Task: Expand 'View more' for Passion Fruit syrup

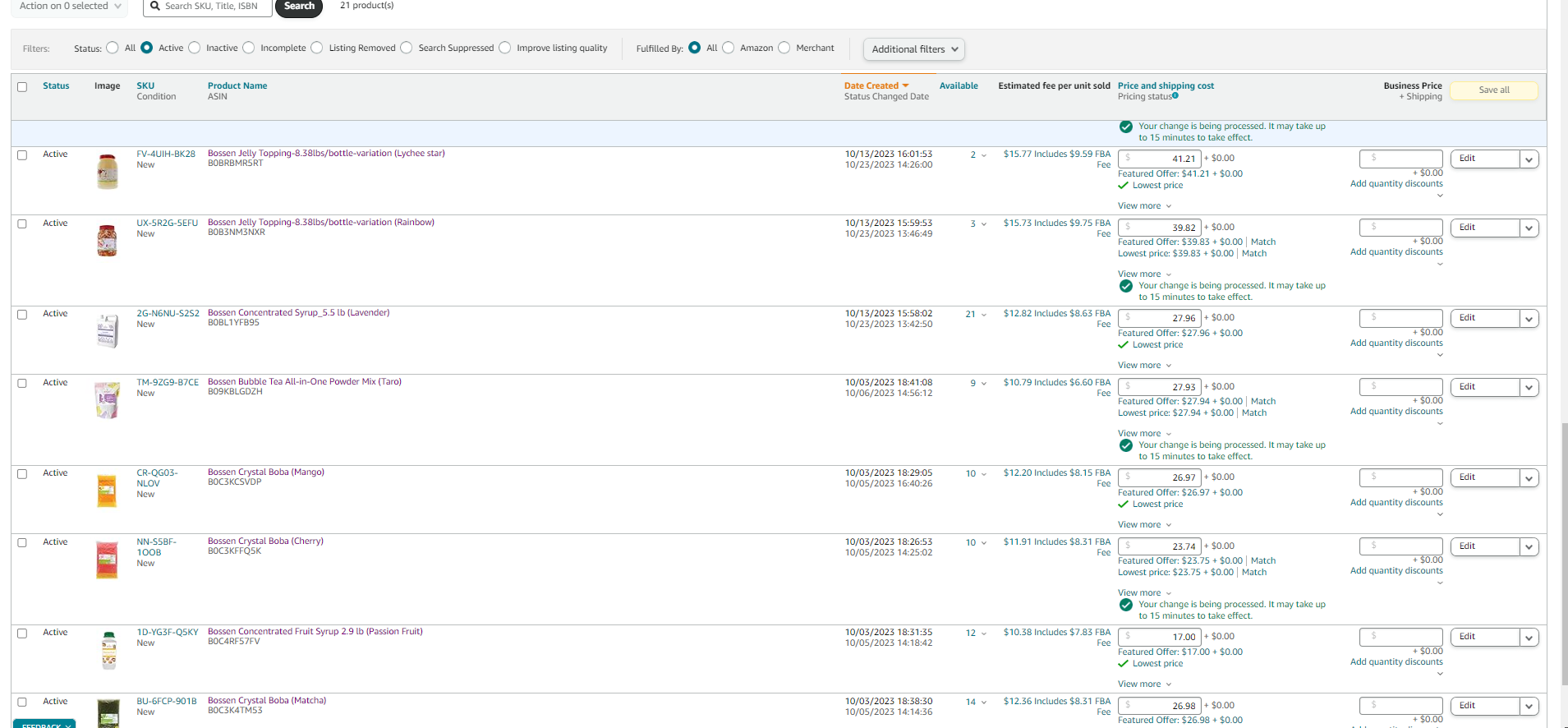Action: [x=1144, y=684]
